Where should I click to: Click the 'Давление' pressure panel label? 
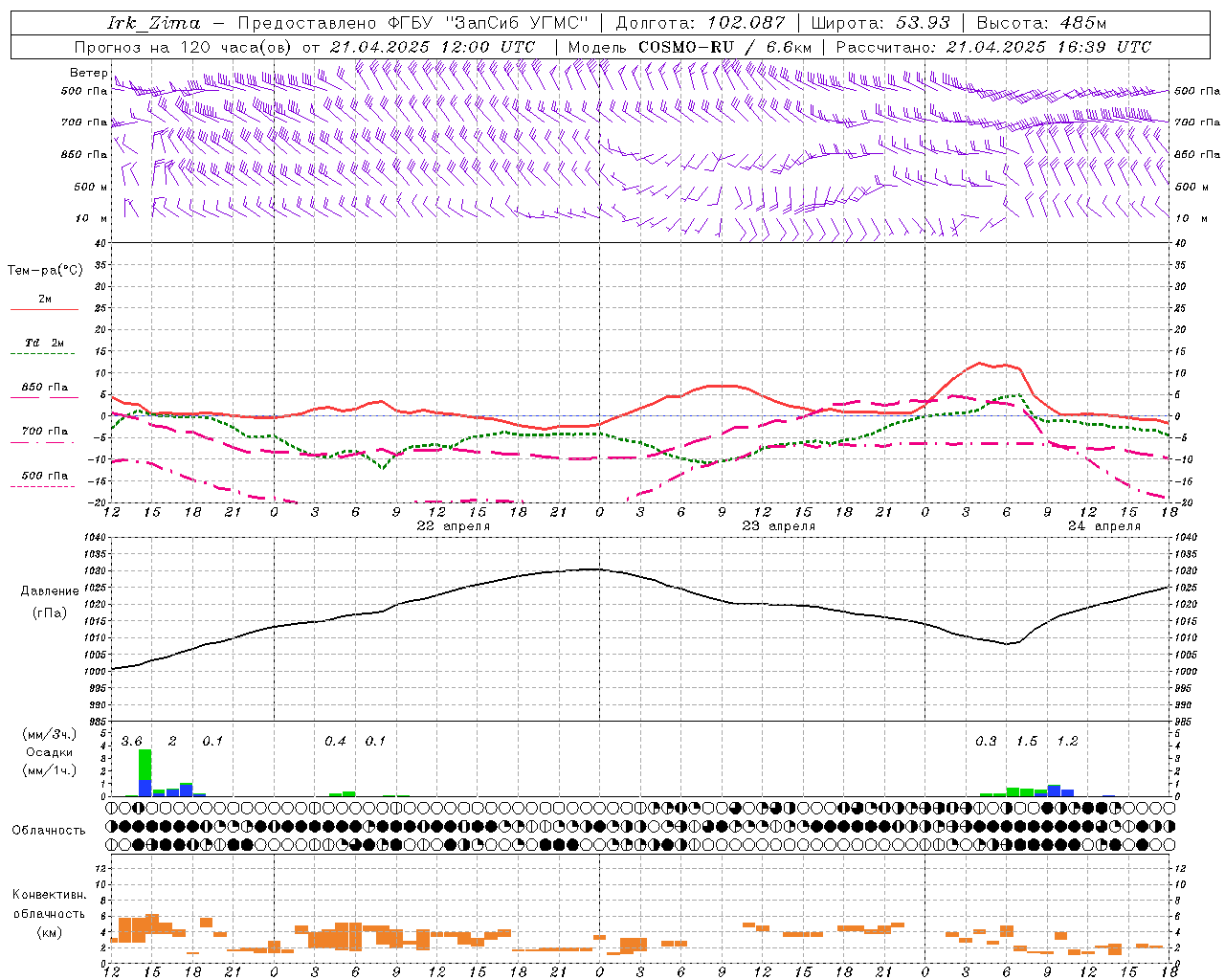tap(49, 591)
